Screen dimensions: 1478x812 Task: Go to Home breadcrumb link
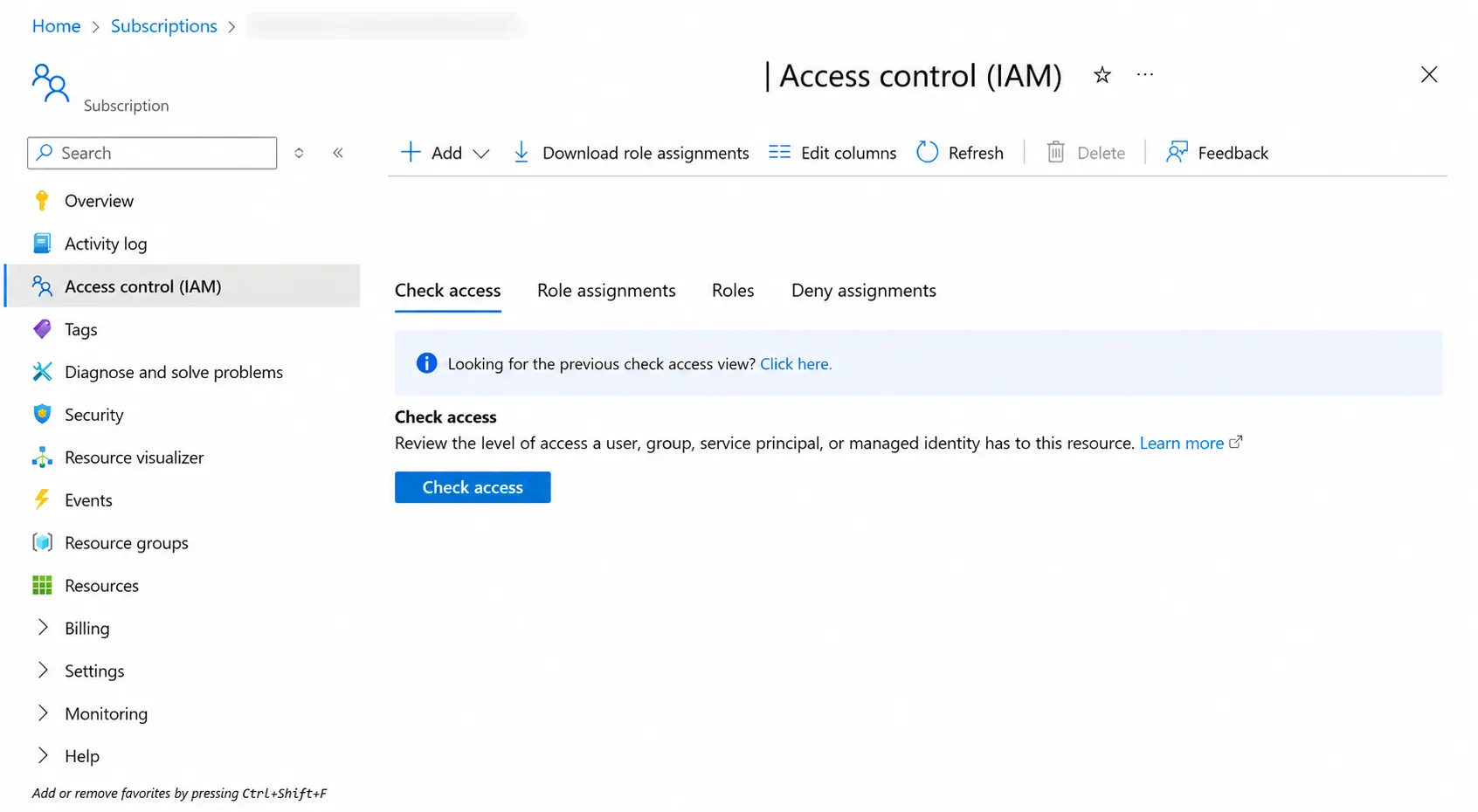point(56,26)
